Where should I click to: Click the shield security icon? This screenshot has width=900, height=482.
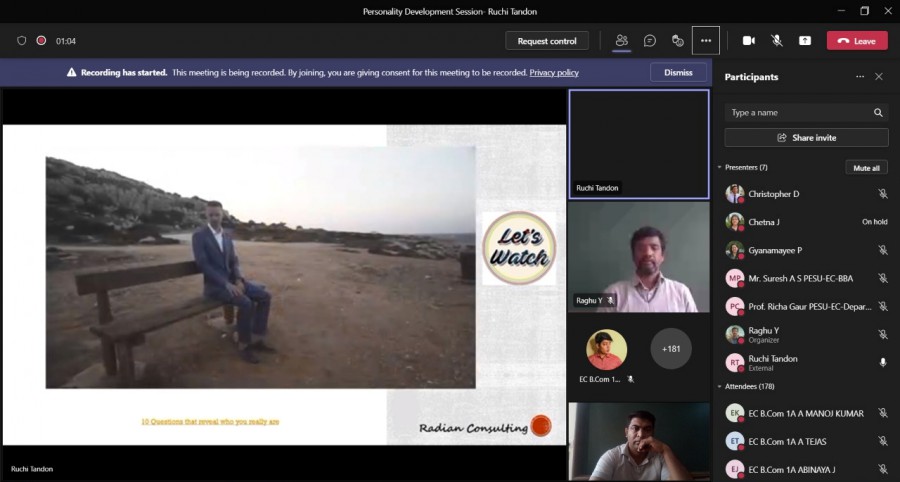tap(22, 41)
